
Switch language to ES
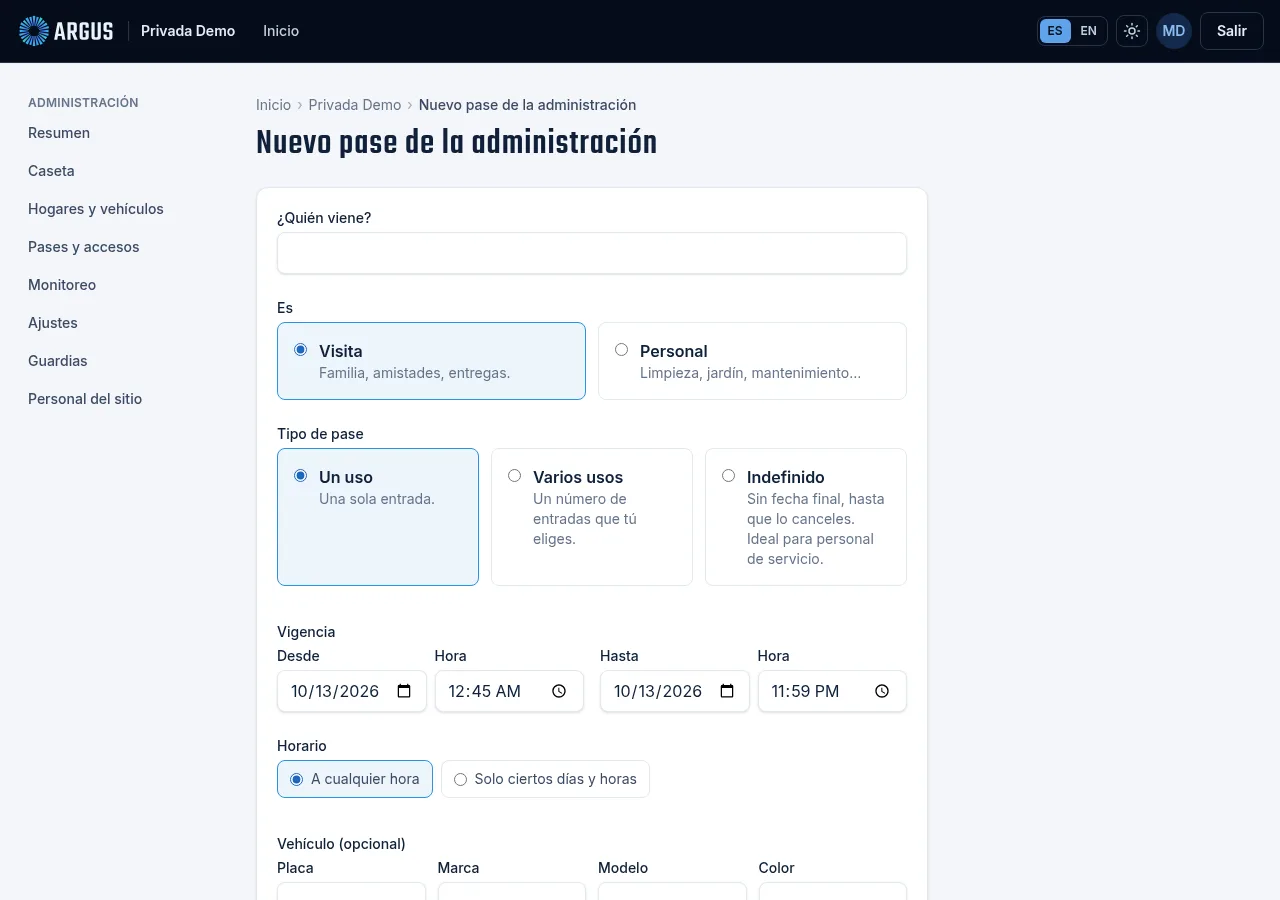1055,31
